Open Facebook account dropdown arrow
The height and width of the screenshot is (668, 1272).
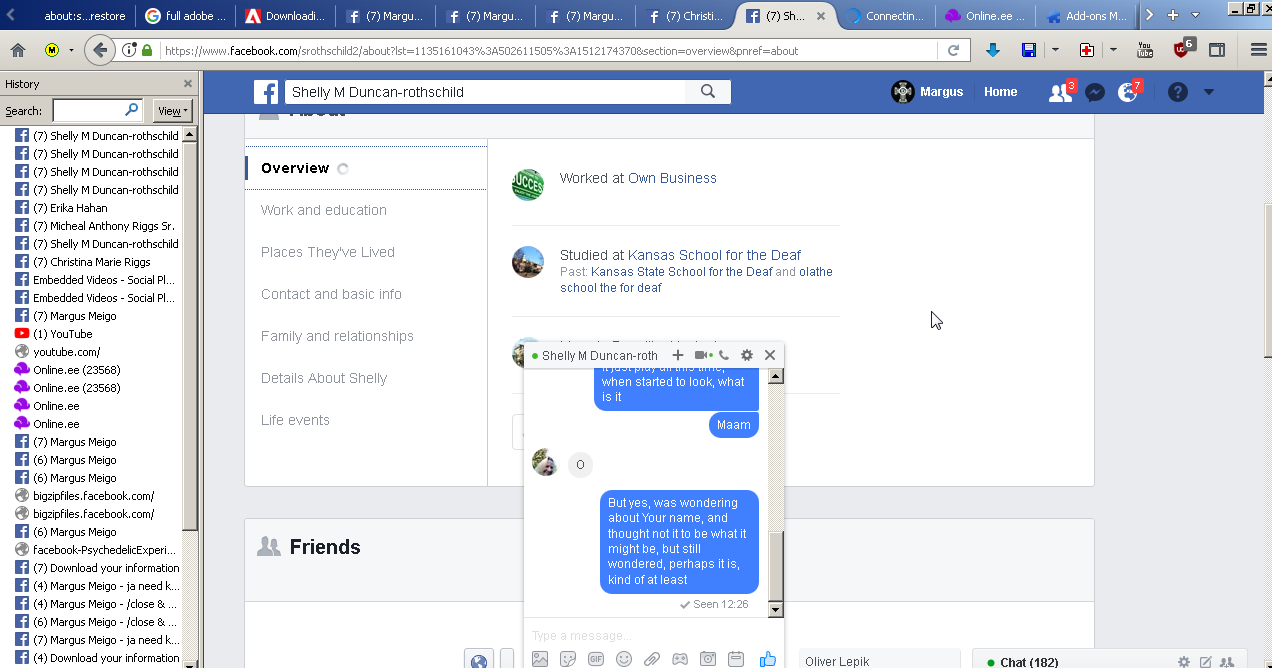click(1209, 92)
